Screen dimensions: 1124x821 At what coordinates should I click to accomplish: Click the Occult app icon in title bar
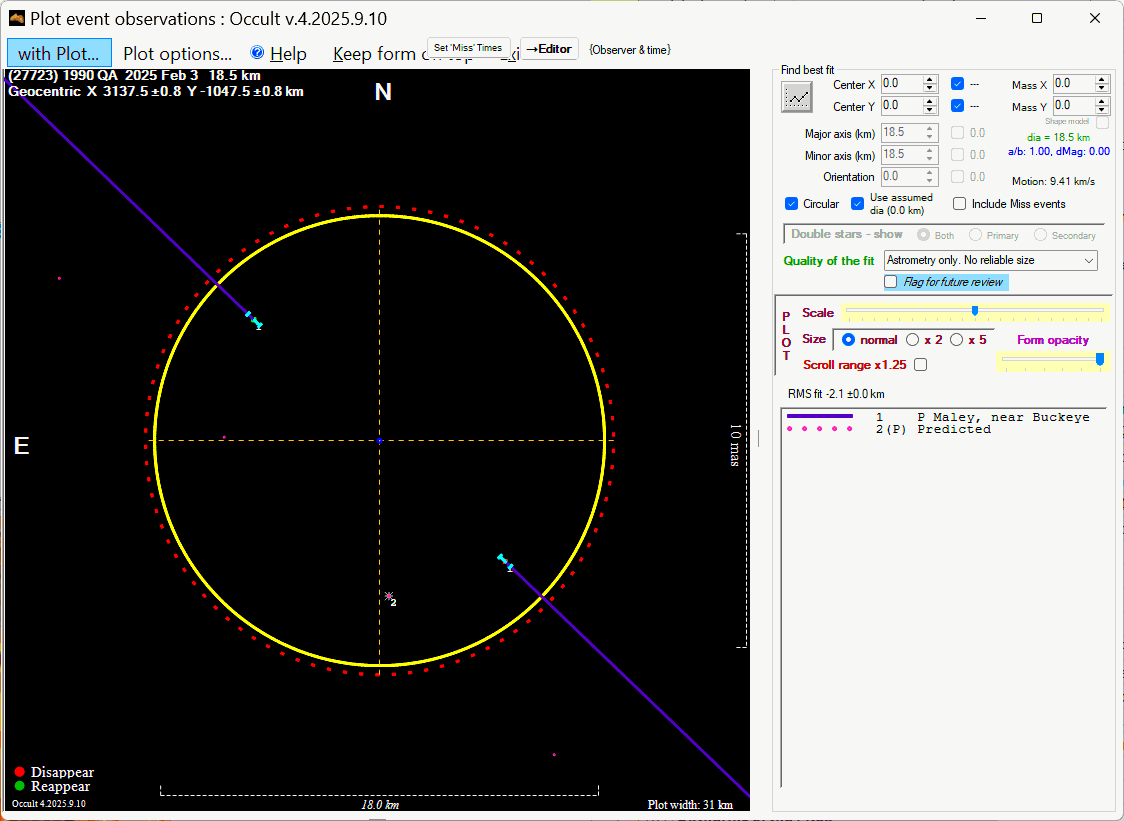pos(16,18)
